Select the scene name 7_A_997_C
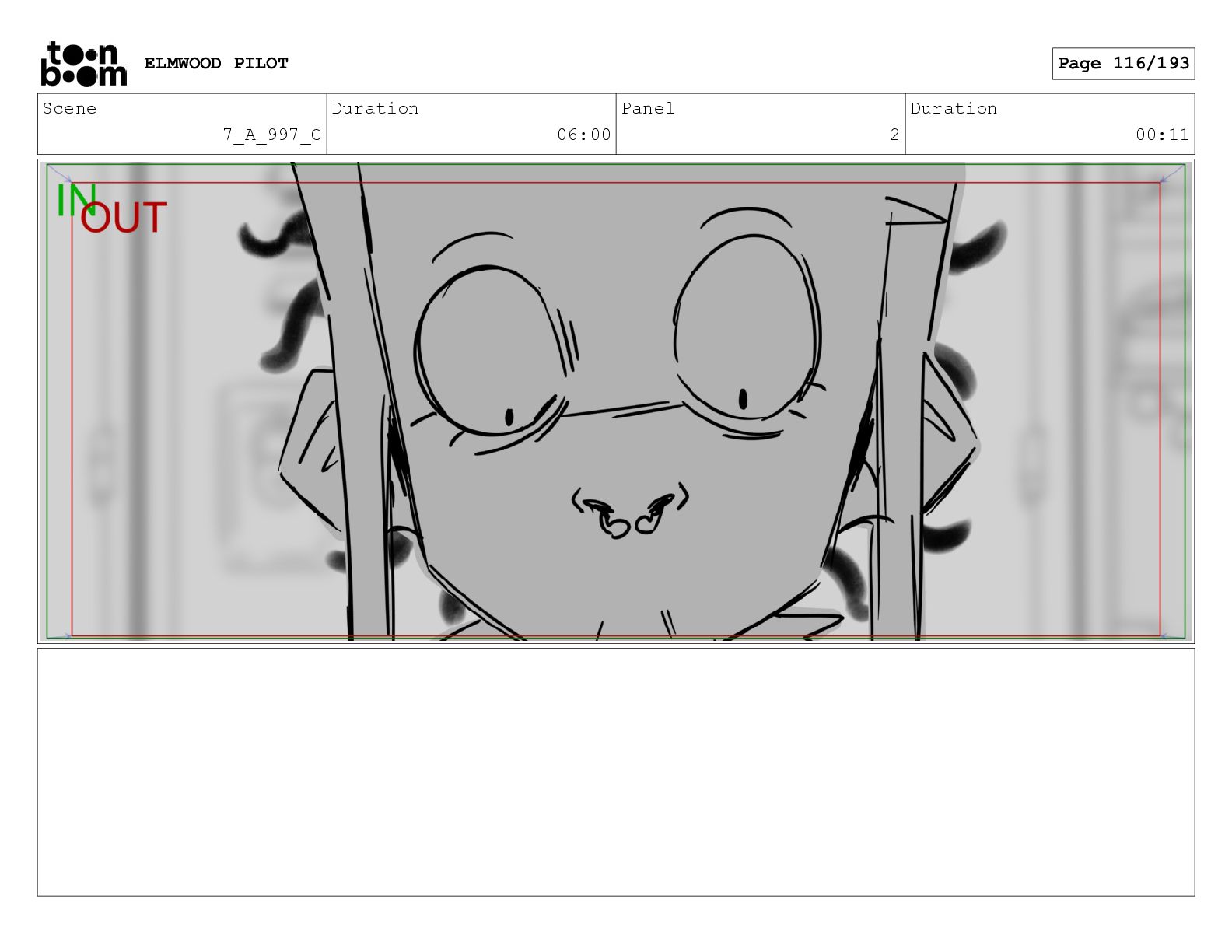 [272, 135]
